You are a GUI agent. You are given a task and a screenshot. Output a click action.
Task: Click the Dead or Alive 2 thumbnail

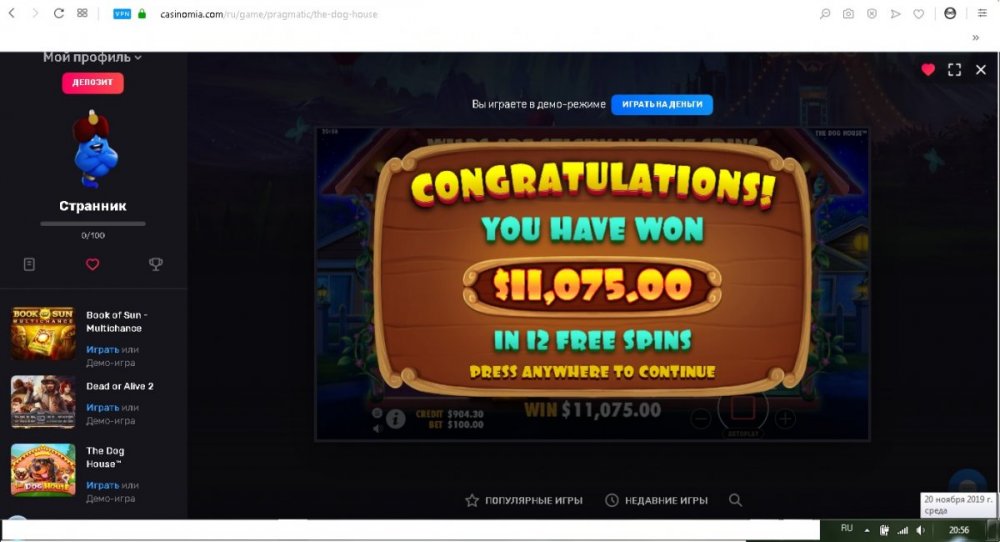click(x=43, y=402)
